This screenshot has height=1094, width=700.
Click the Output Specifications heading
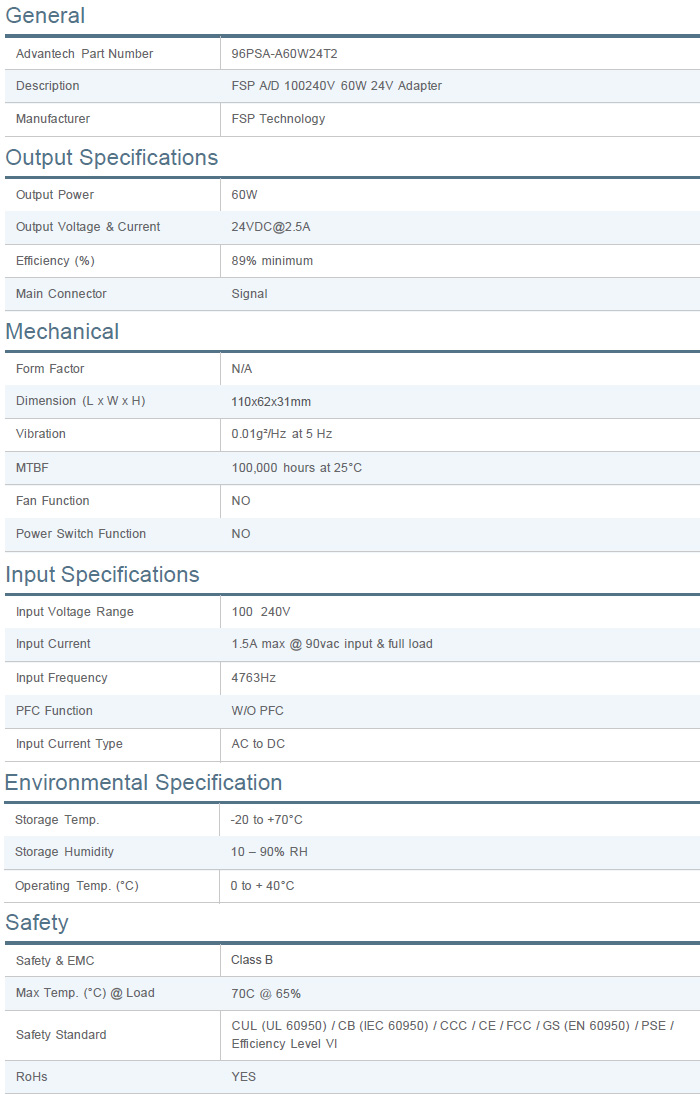(x=111, y=158)
